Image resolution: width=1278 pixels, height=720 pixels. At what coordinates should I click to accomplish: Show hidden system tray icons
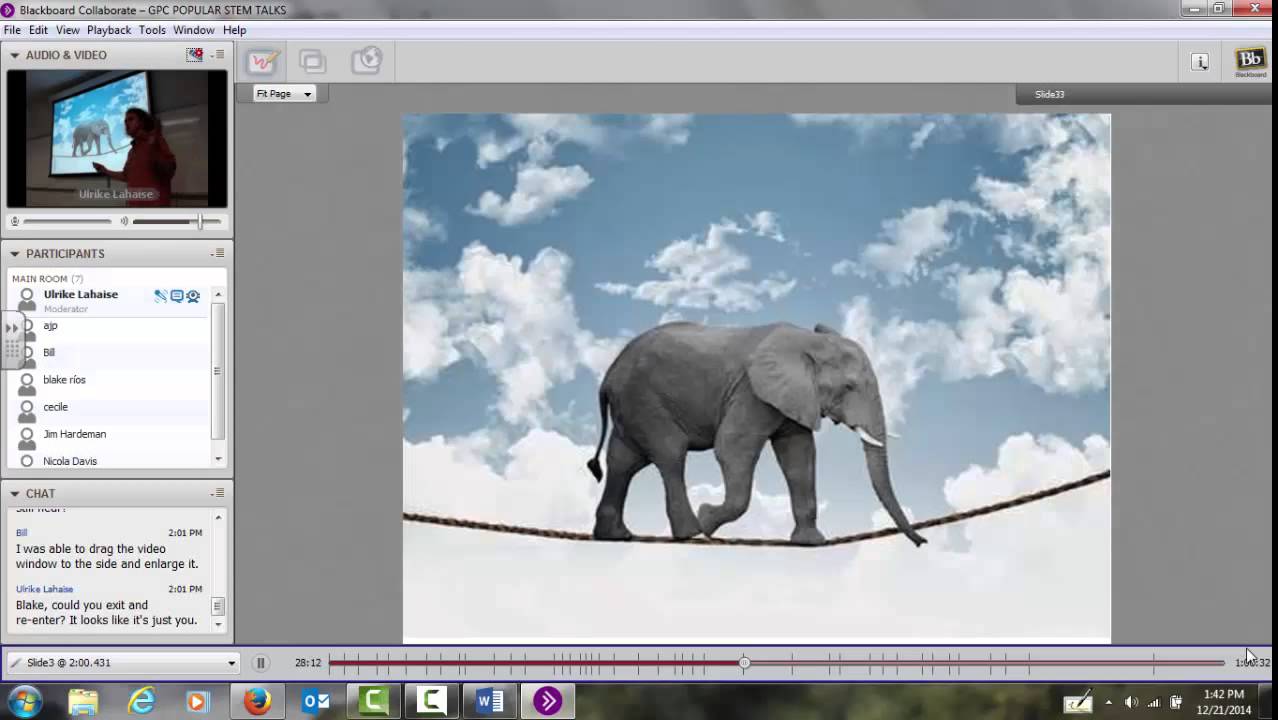[1108, 703]
